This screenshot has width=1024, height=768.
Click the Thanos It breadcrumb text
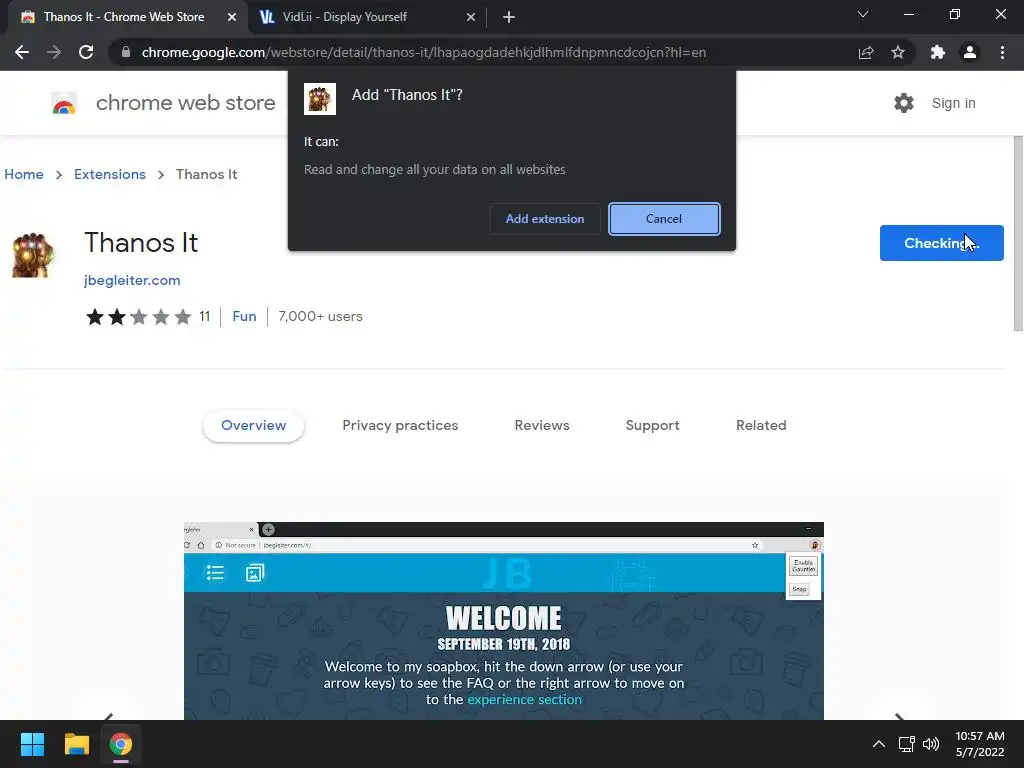[206, 174]
